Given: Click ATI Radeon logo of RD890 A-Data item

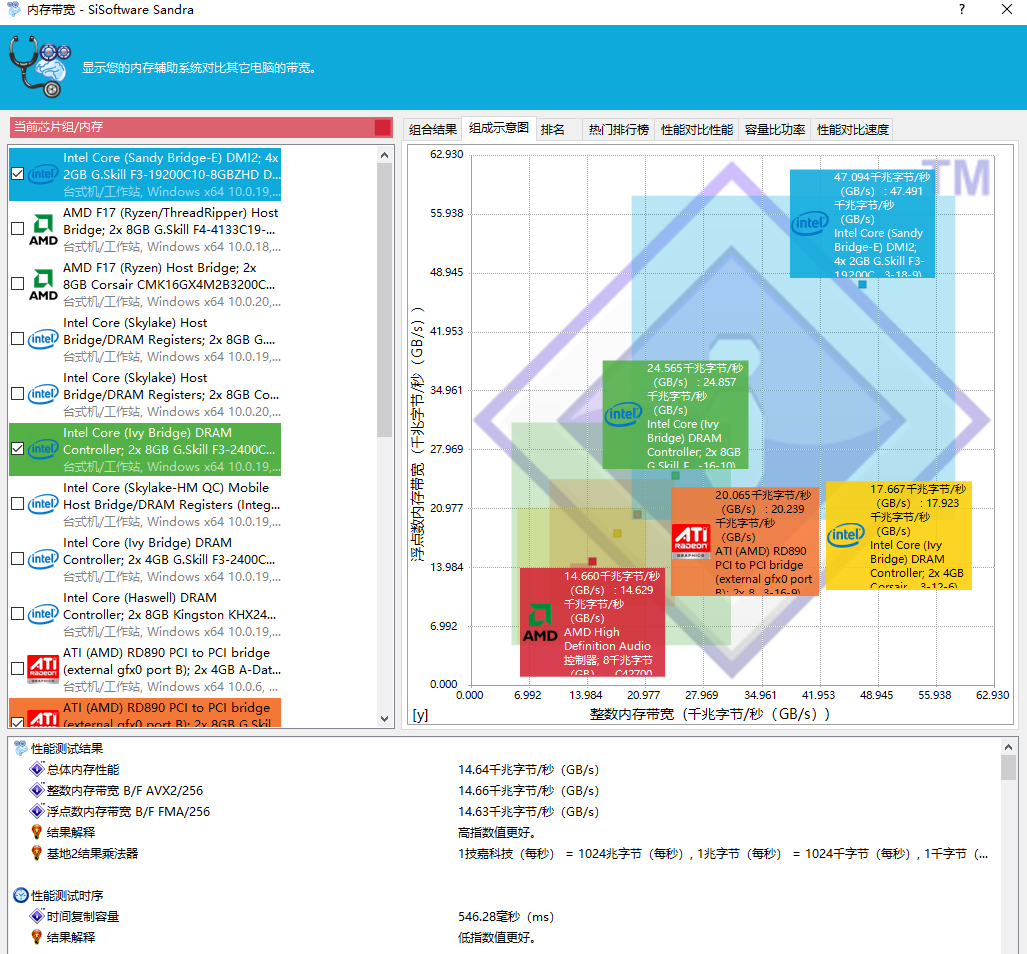Looking at the screenshot, I should (x=43, y=669).
